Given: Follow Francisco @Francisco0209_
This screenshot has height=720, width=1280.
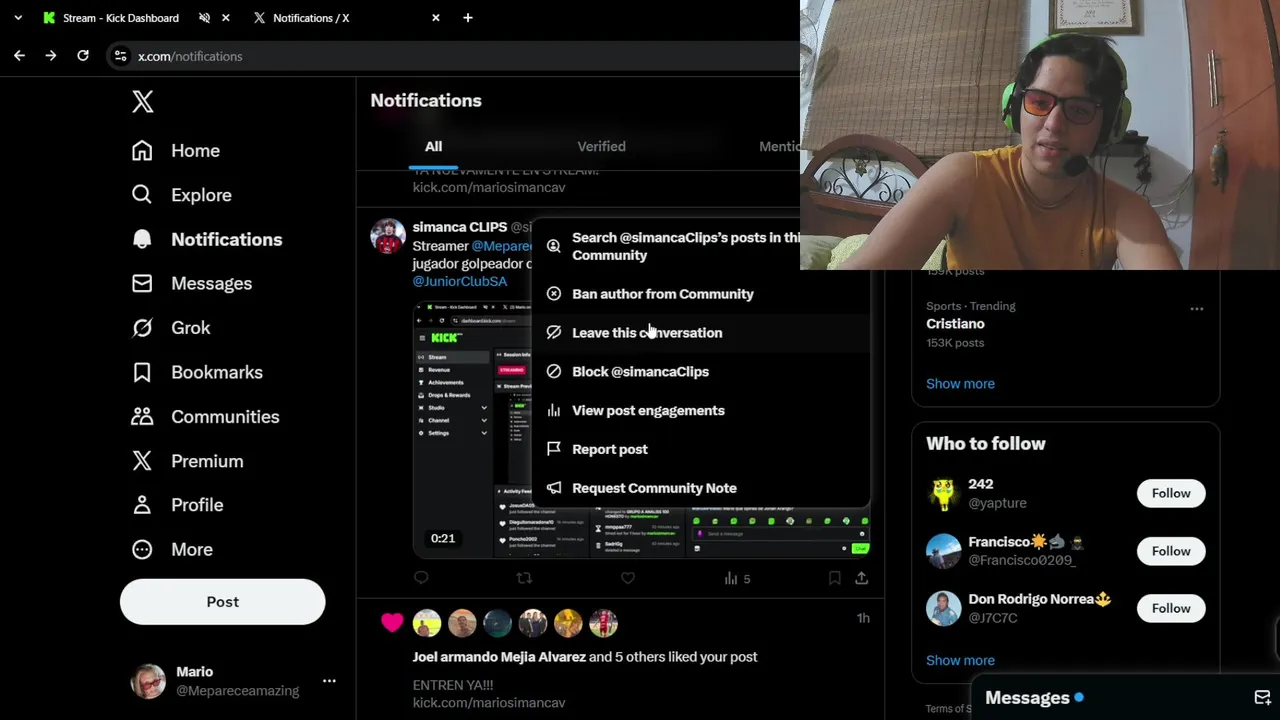Looking at the screenshot, I should (1170, 551).
